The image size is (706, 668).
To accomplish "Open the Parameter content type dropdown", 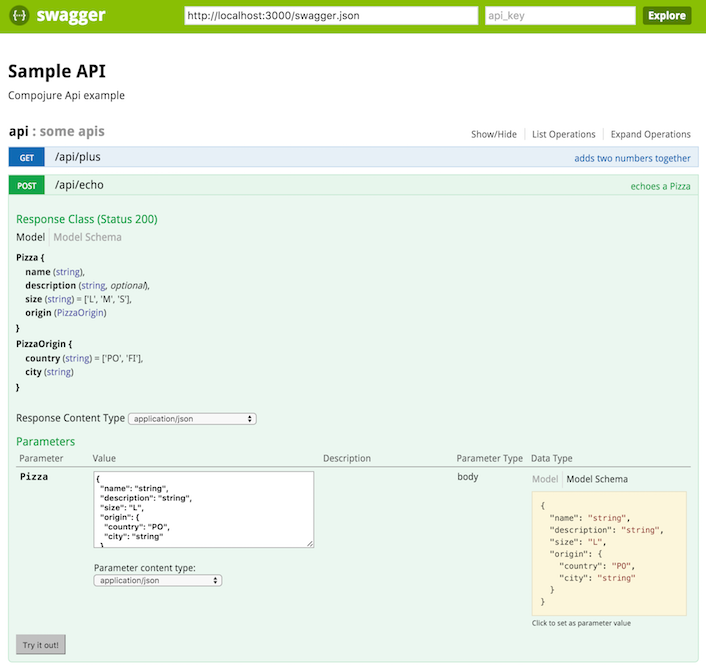I will pyautogui.click(x=157, y=580).
